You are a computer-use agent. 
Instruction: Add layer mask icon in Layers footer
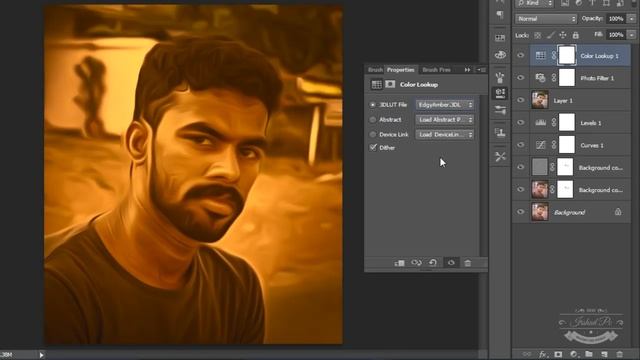[558, 354]
